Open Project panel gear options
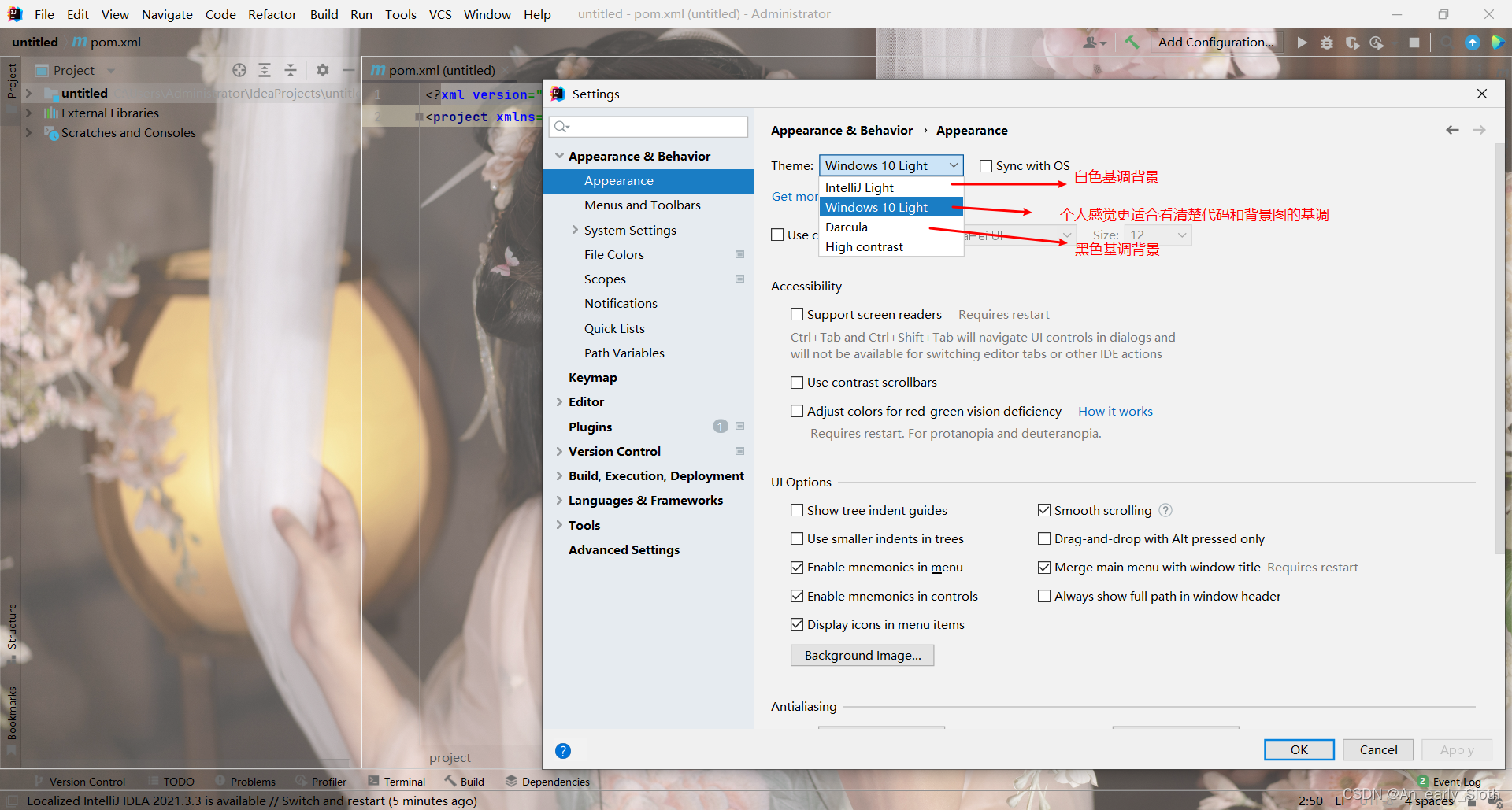 tap(323, 70)
